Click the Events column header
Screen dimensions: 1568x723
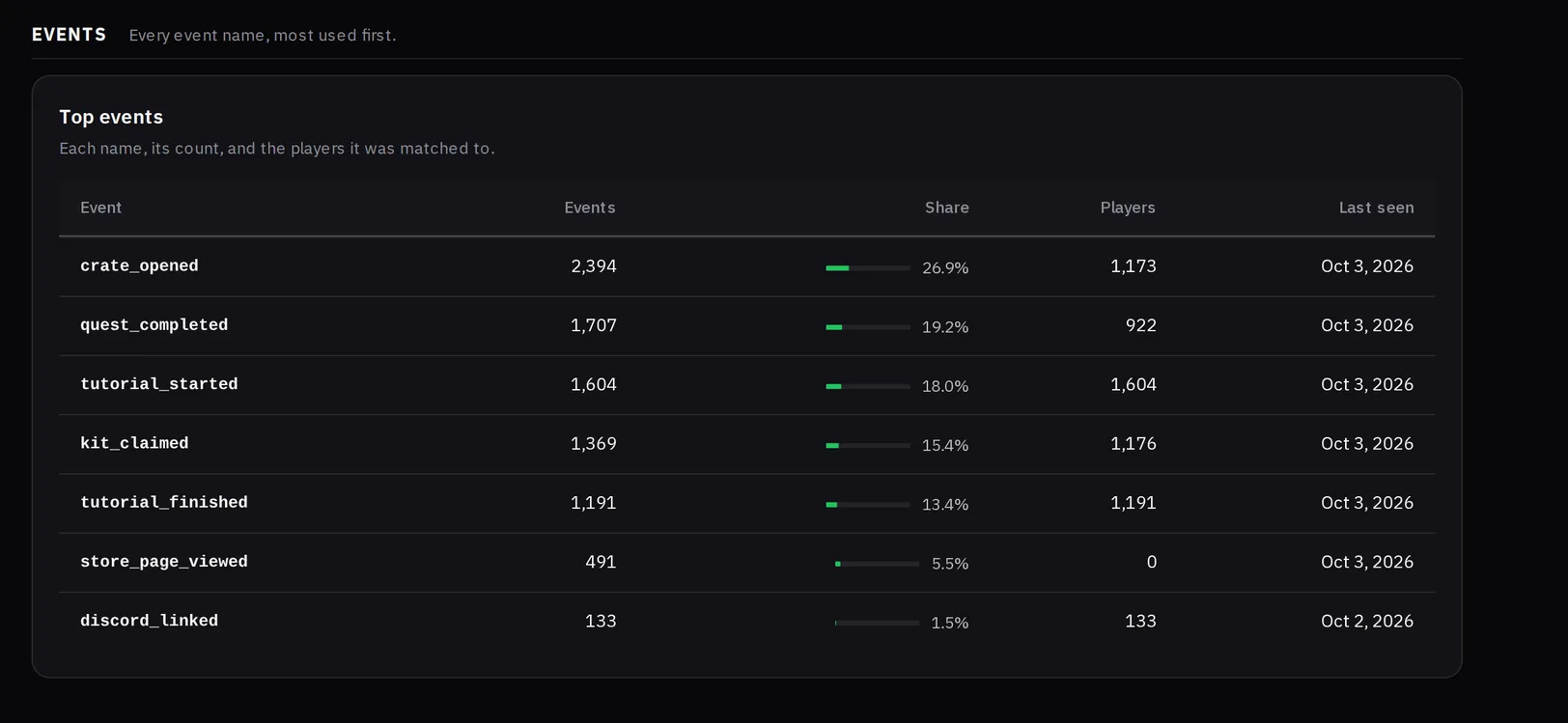(x=590, y=208)
